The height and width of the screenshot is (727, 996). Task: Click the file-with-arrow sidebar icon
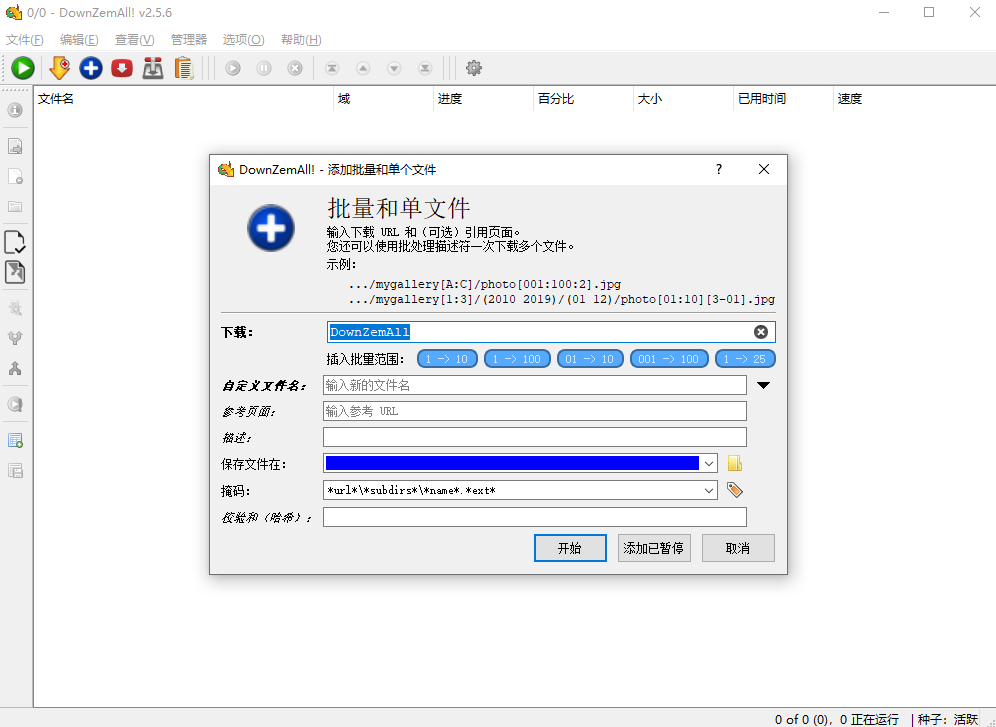coord(15,146)
